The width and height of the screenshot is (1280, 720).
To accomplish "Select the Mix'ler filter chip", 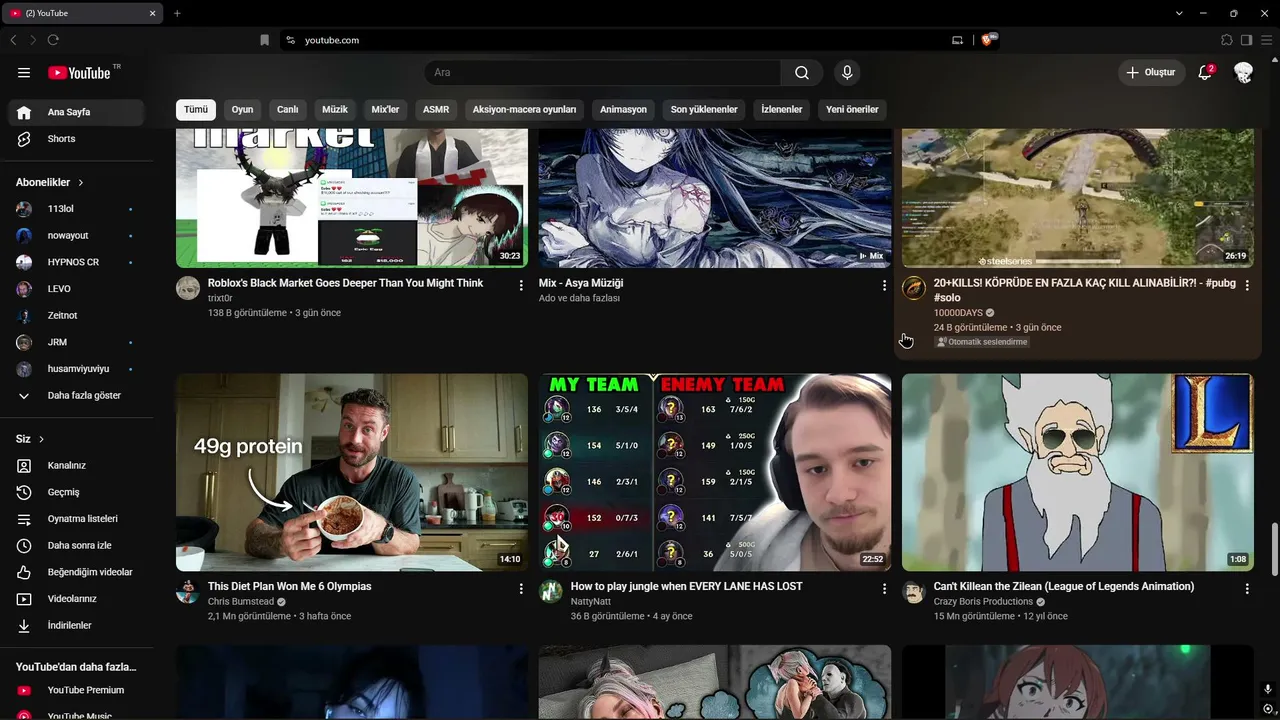I will click(x=385, y=109).
